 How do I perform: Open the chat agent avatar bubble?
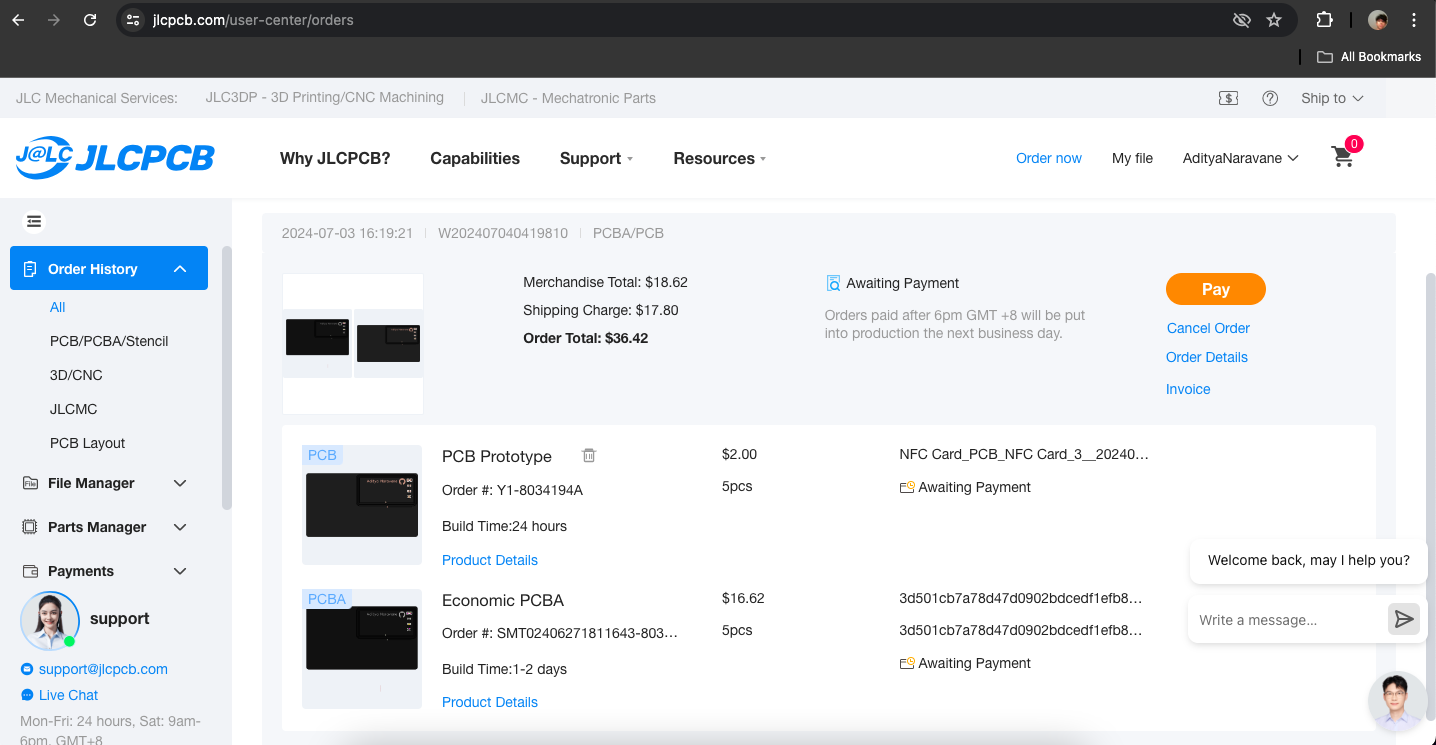tap(1397, 701)
